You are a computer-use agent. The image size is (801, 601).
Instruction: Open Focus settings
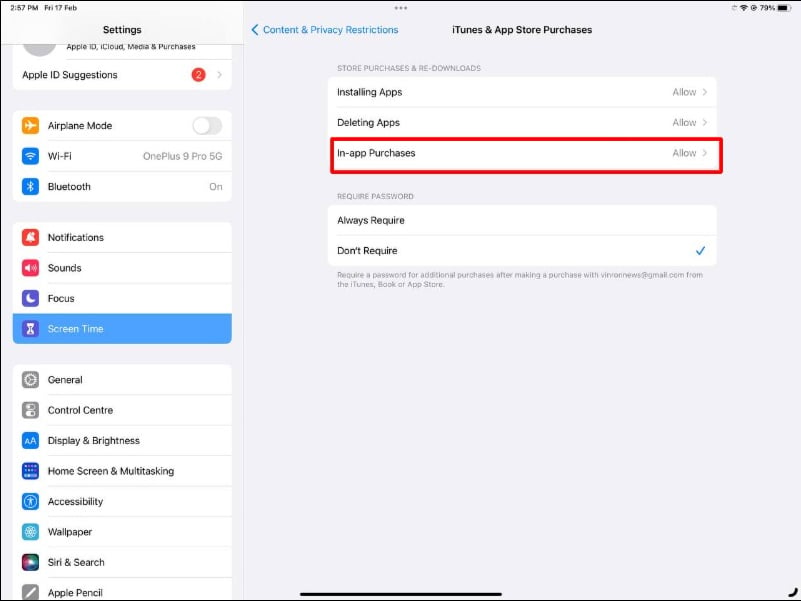[x=122, y=298]
